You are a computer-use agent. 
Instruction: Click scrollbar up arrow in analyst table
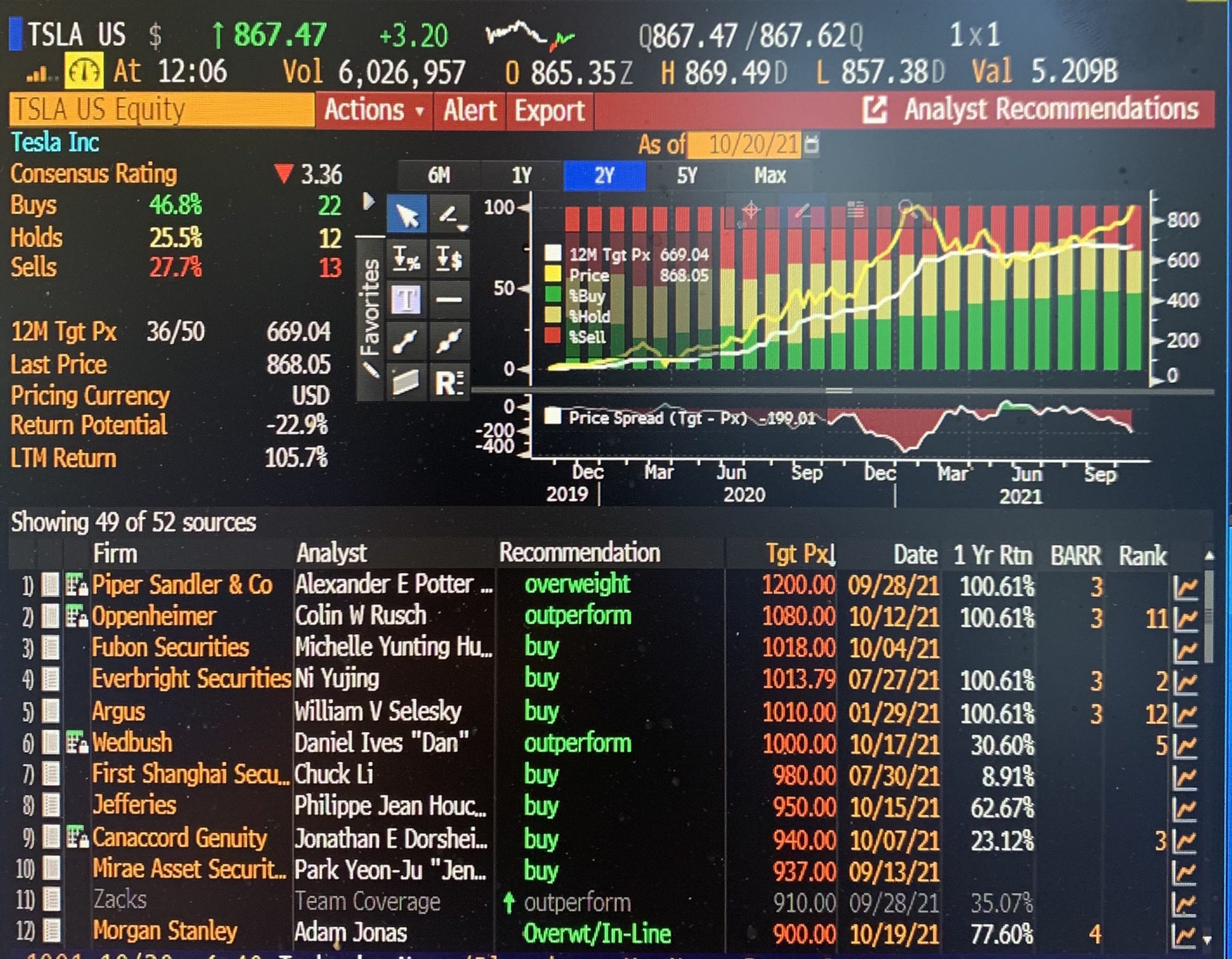click(1209, 555)
